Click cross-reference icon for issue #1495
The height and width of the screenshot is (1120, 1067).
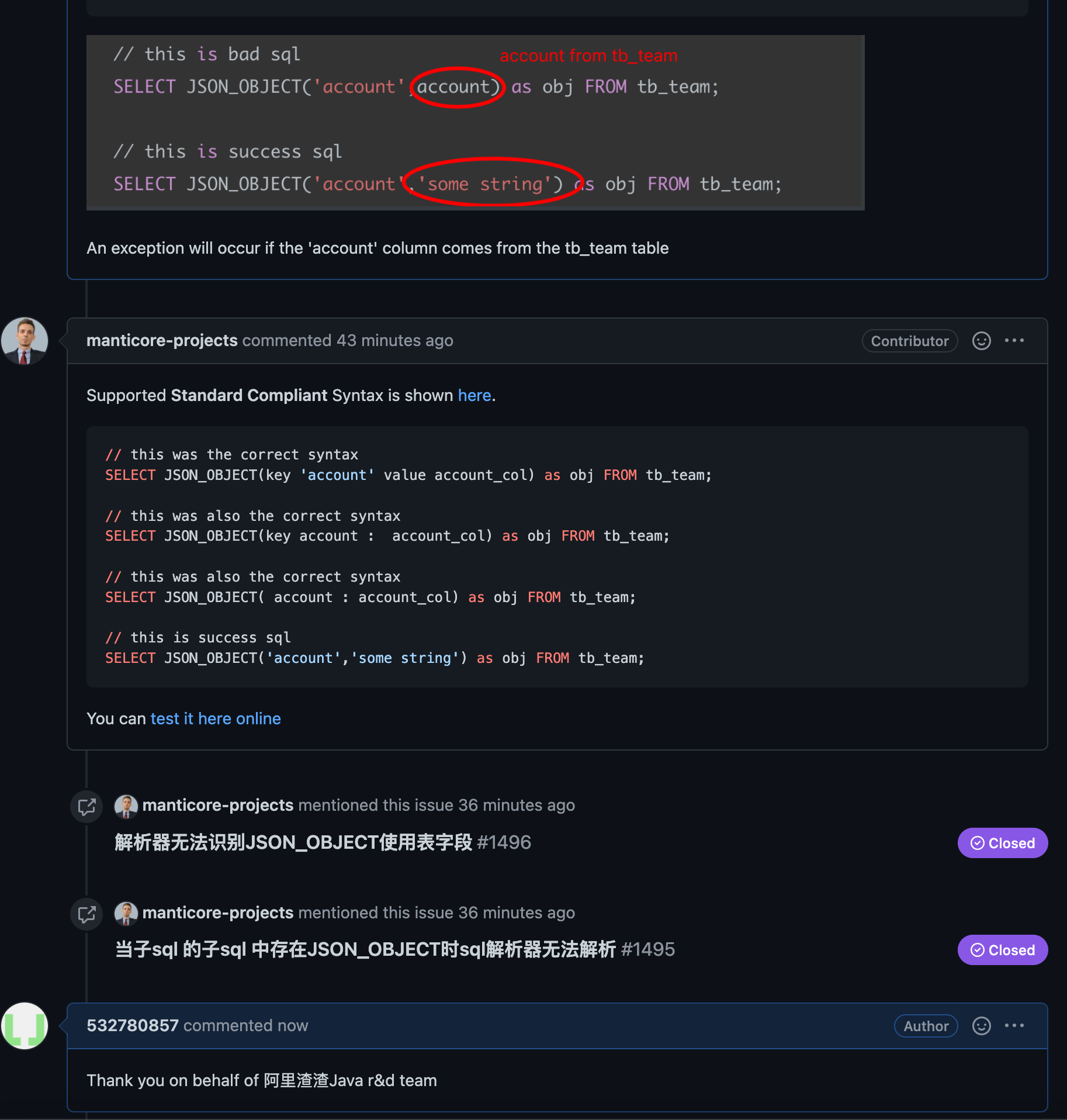click(x=86, y=914)
